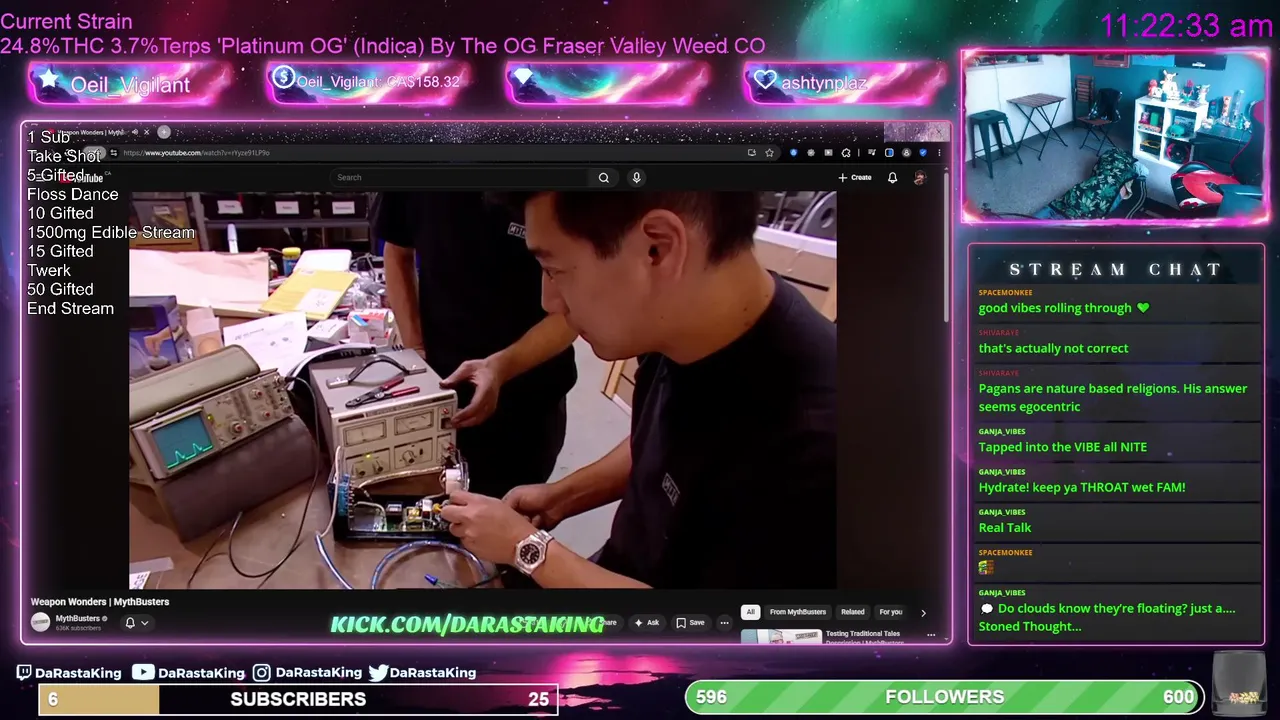Image resolution: width=1280 pixels, height=720 pixels.
Task: Select the From MythBusters chip
Action: click(798, 612)
